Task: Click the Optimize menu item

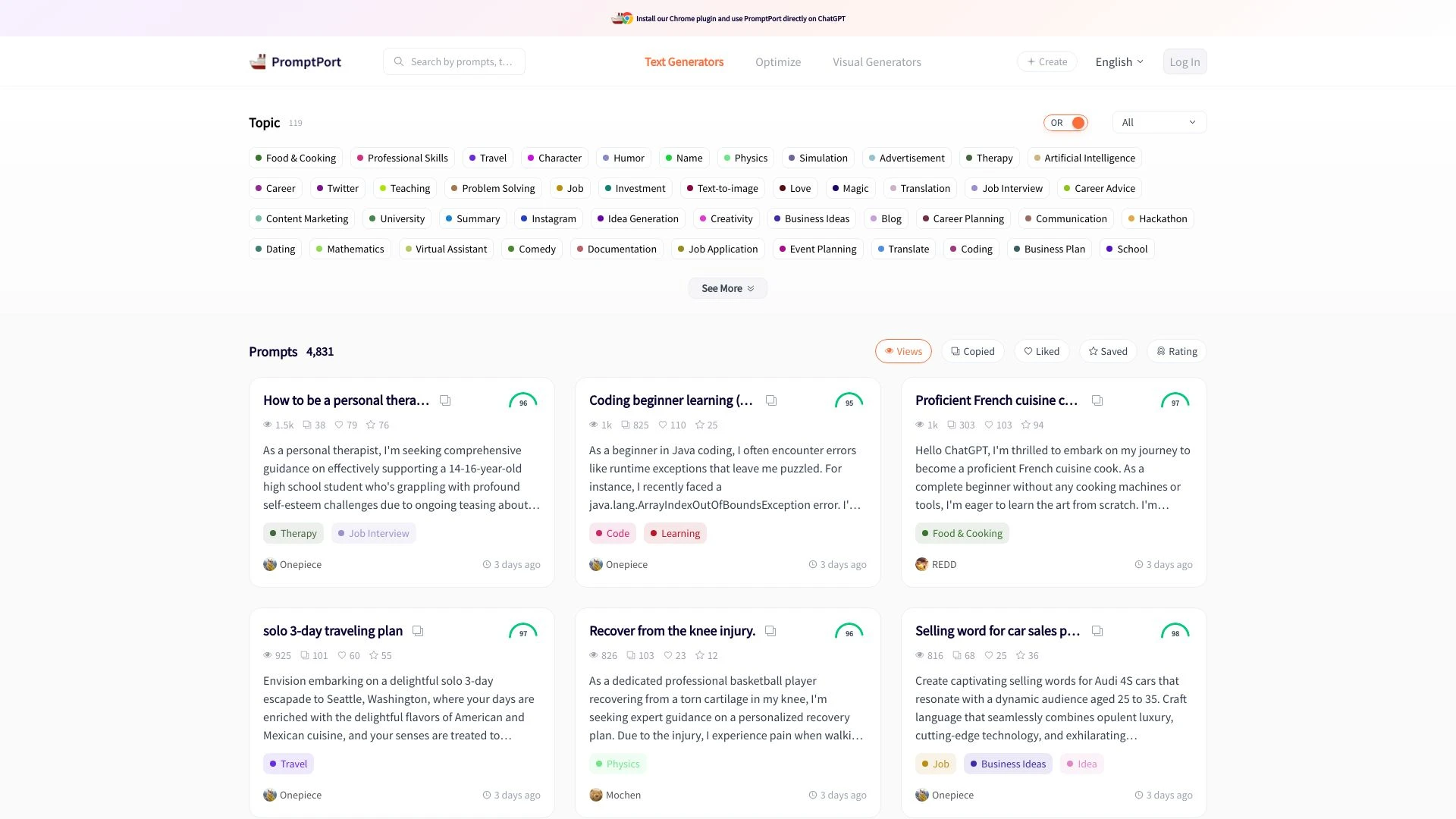Action: coord(778,61)
